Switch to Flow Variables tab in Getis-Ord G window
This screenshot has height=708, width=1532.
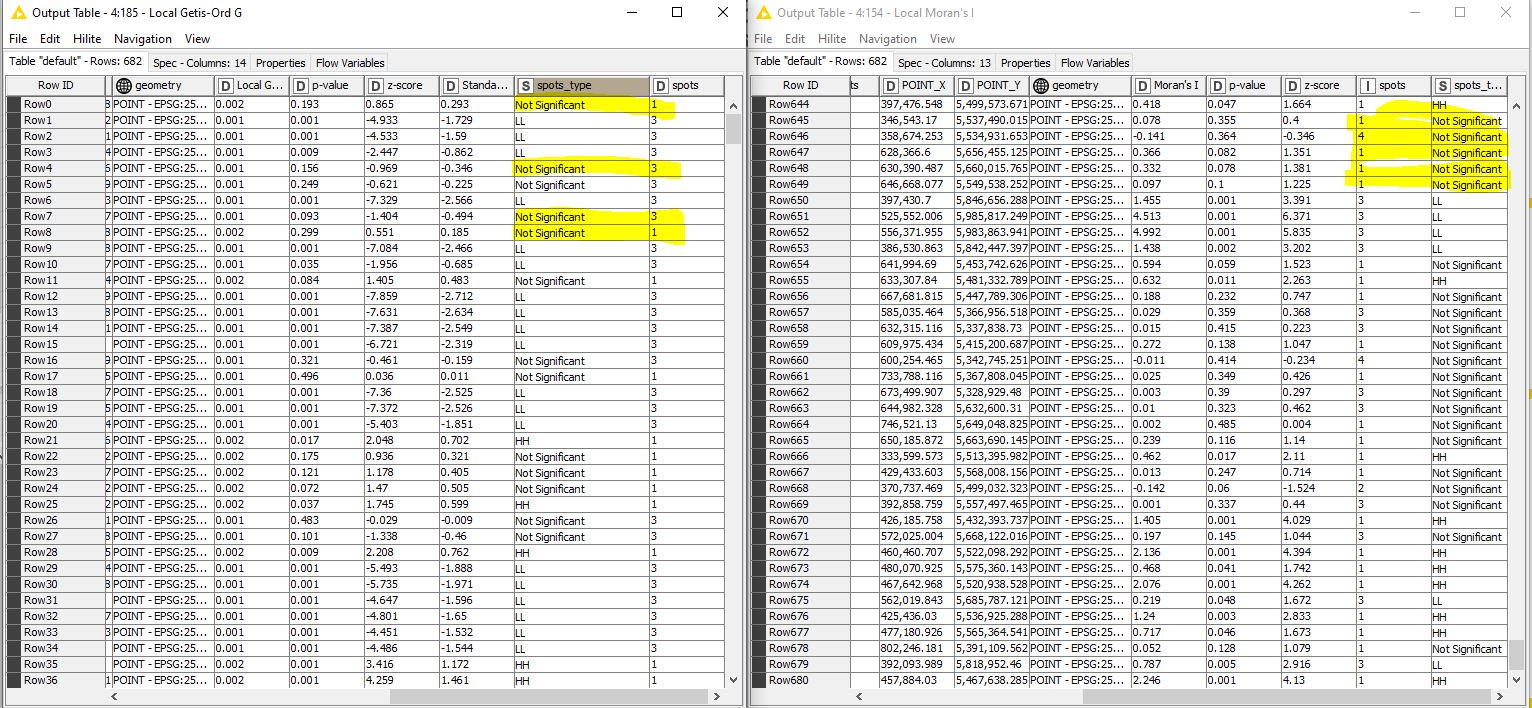349,62
